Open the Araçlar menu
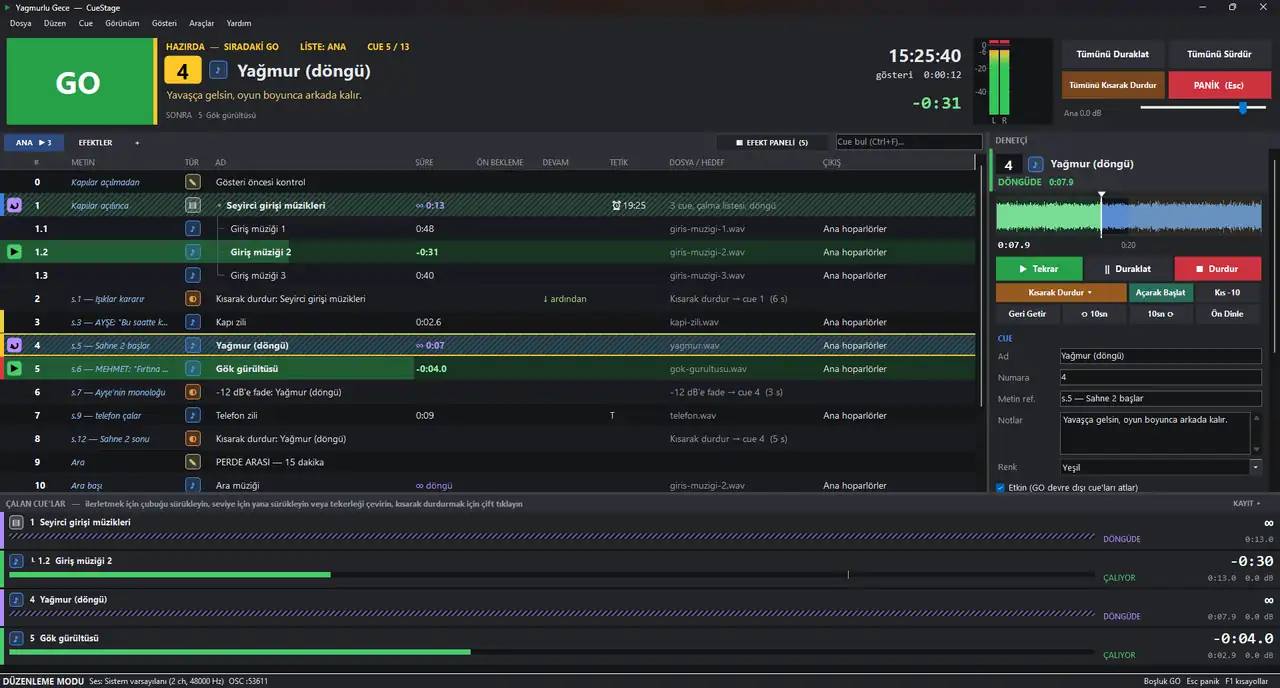Image resolution: width=1280 pixels, height=688 pixels. [x=202, y=23]
